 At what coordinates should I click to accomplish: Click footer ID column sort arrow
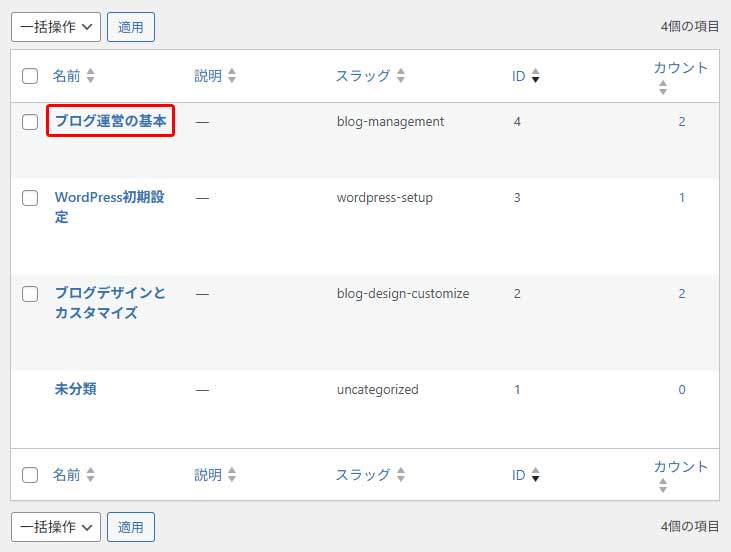point(535,476)
